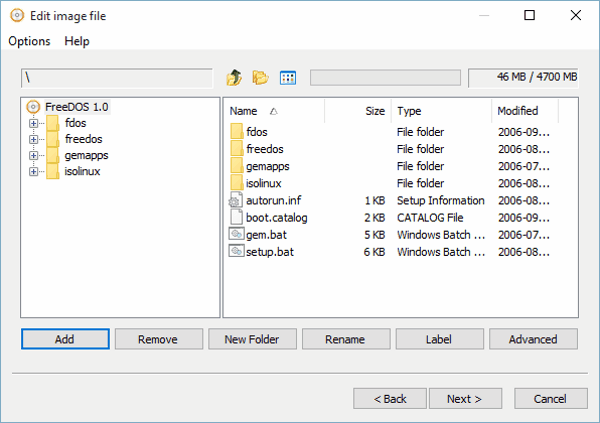Click freedos folder icon in the tree
The height and width of the screenshot is (423, 600).
[52, 139]
